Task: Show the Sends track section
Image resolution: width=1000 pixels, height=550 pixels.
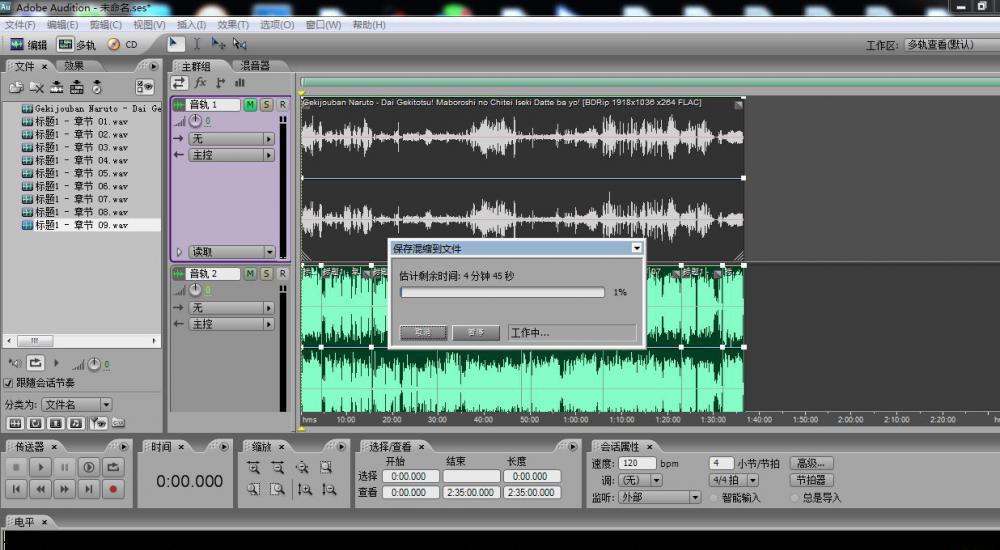Action: [220, 82]
